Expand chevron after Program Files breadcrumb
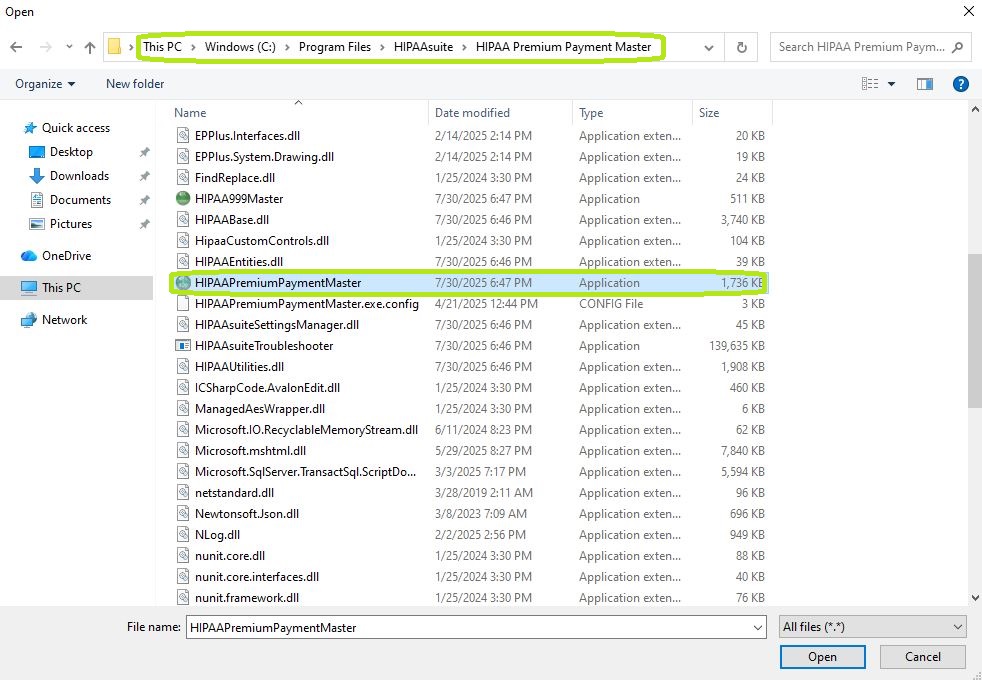This screenshot has width=982, height=680. (x=382, y=48)
